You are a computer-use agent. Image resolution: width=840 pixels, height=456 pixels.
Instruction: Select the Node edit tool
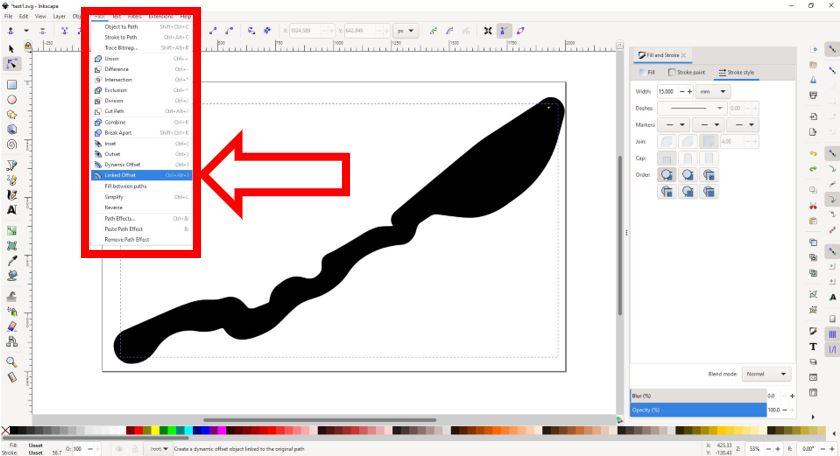(x=11, y=64)
